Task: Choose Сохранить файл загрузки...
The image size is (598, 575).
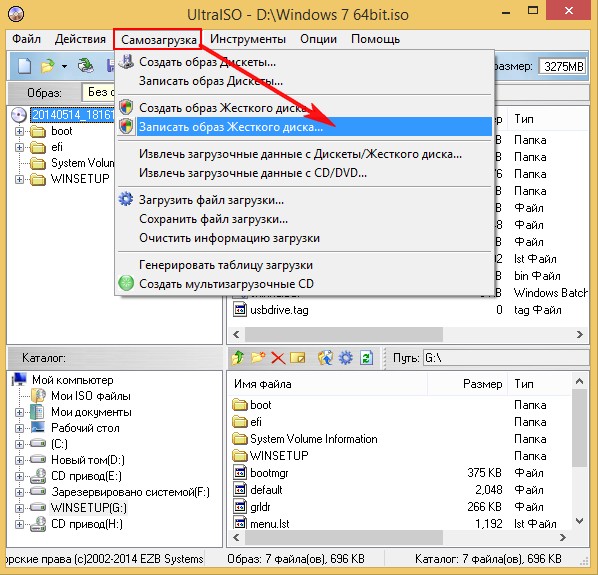Action: (x=304, y=219)
